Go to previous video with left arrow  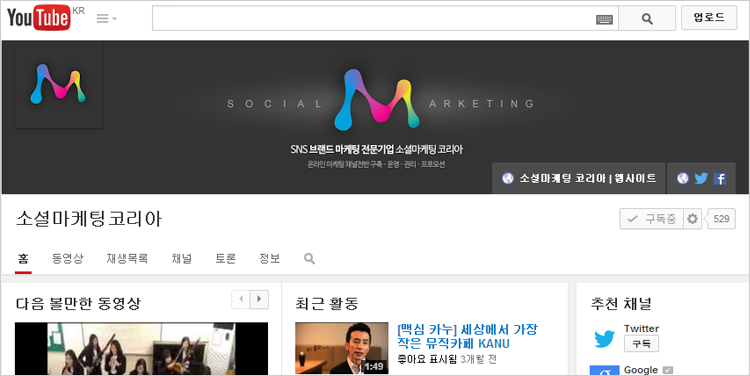(241, 299)
